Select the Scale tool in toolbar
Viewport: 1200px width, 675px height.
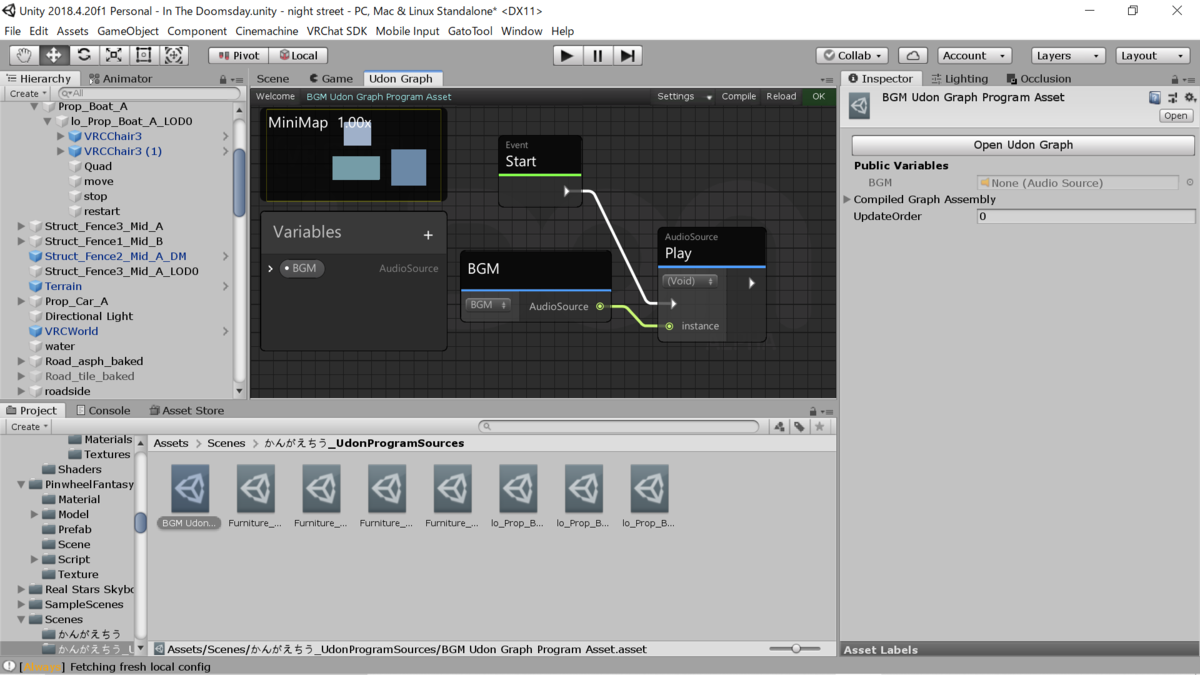114,55
